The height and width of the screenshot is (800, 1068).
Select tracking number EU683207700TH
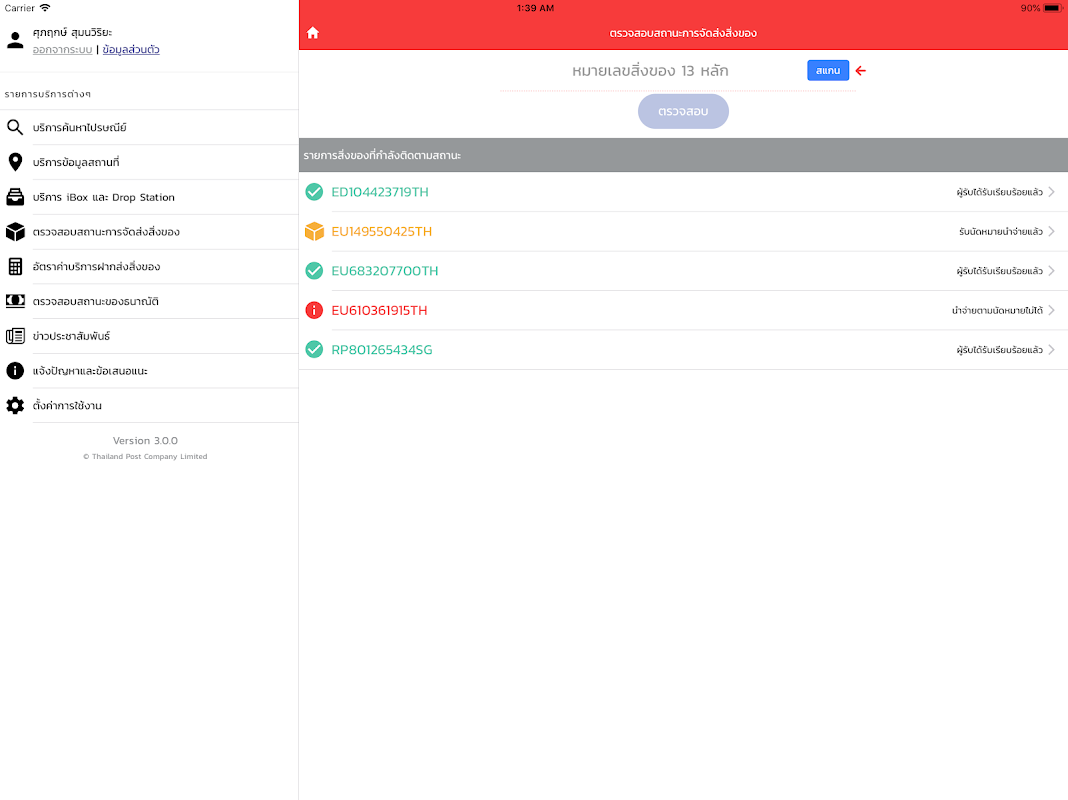[x=385, y=271]
